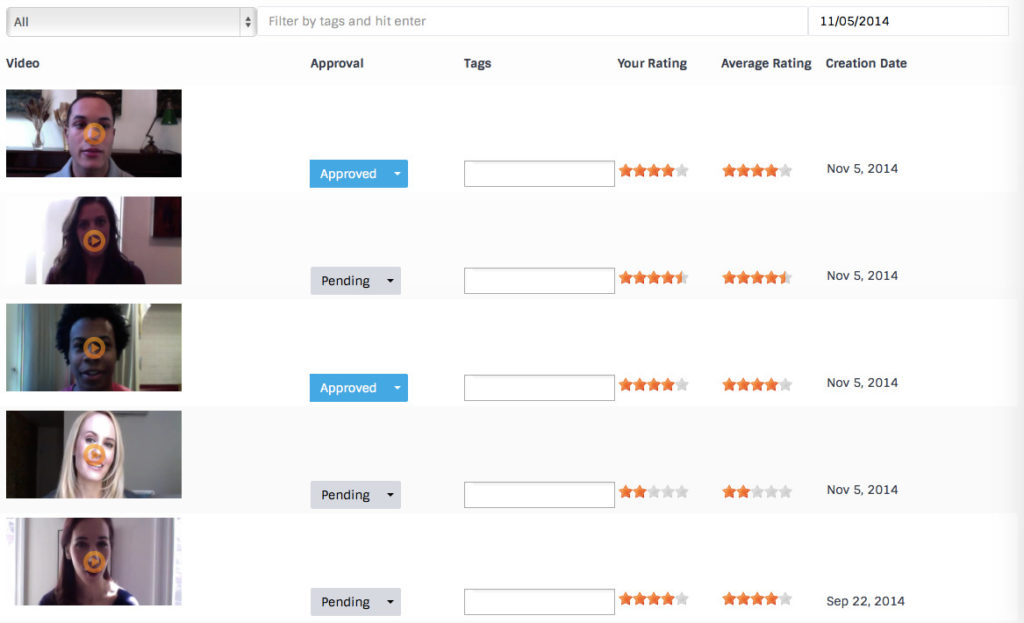The height and width of the screenshot is (623, 1024).
Task: Expand the Approved dropdown for the third video
Action: [x=397, y=388]
